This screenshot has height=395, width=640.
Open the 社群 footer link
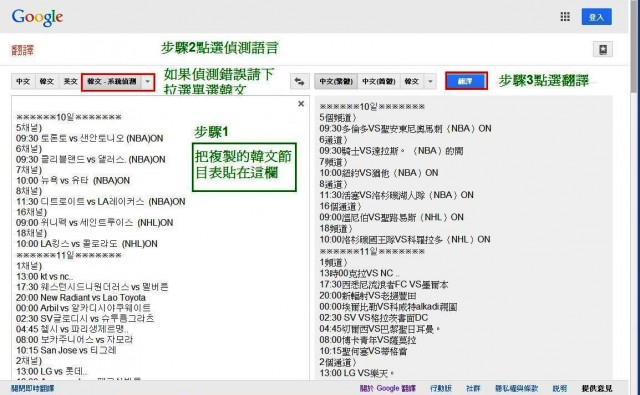[473, 388]
